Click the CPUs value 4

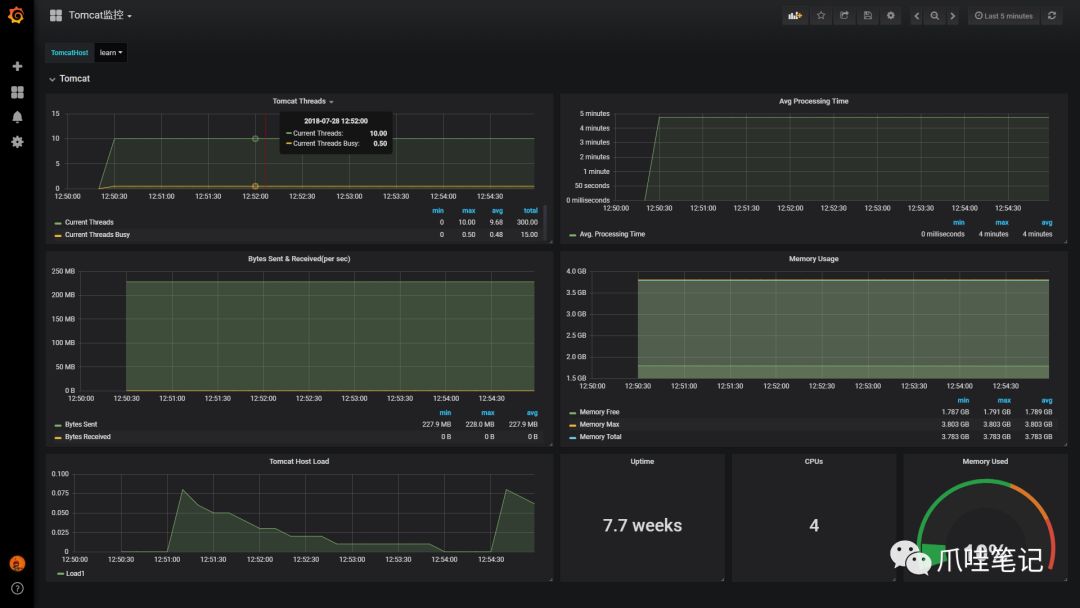coord(813,525)
